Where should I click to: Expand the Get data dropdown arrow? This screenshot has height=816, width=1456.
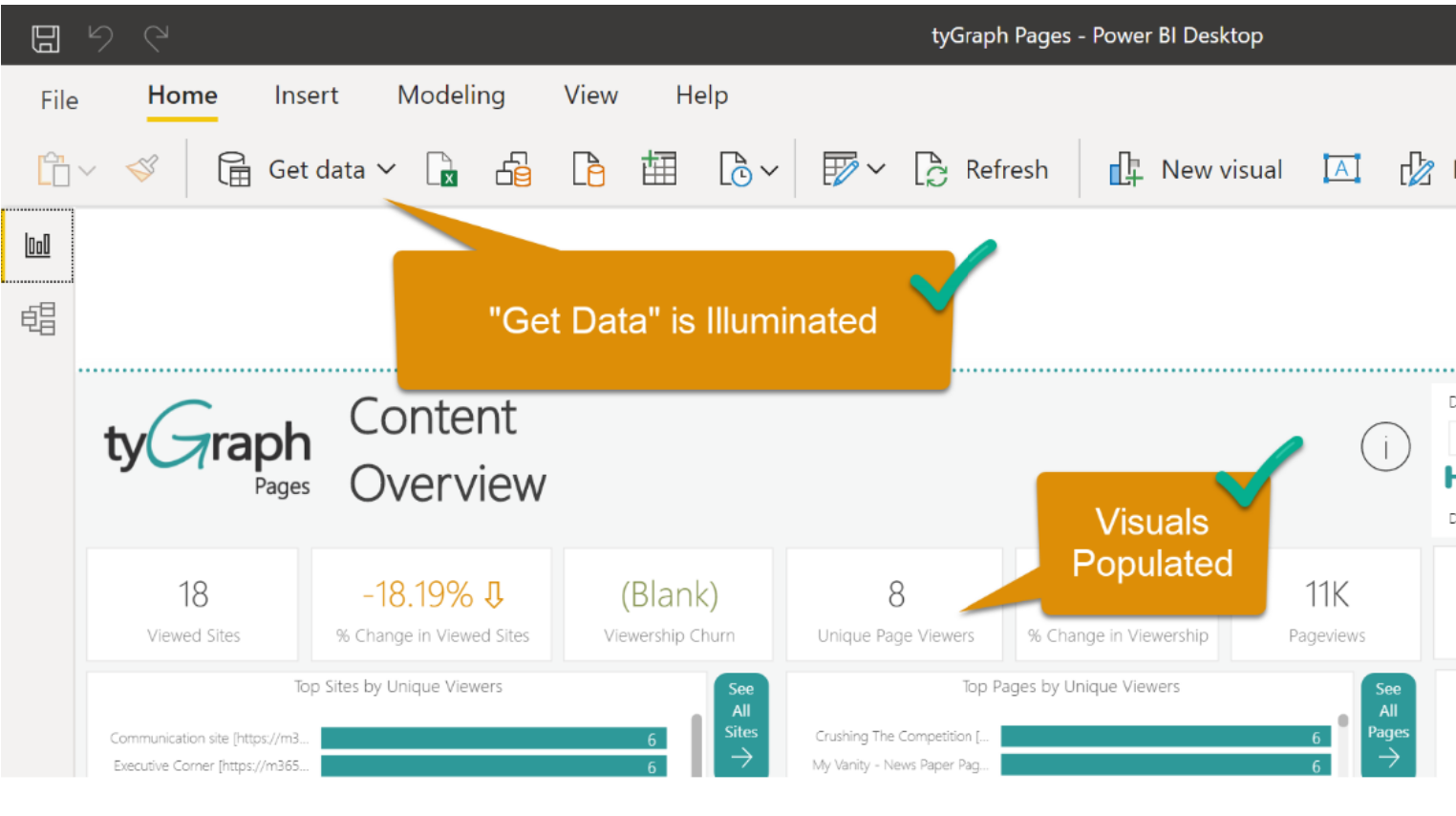386,169
